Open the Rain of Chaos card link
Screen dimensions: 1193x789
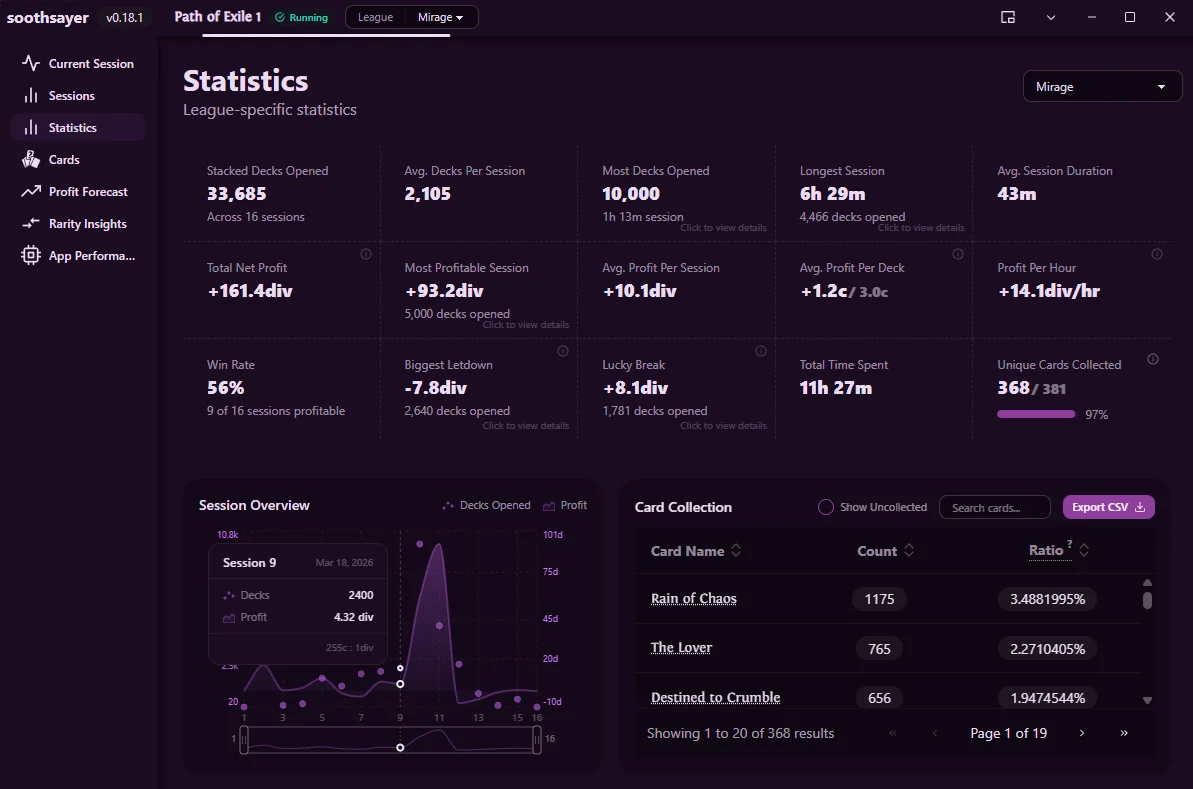[694, 599]
